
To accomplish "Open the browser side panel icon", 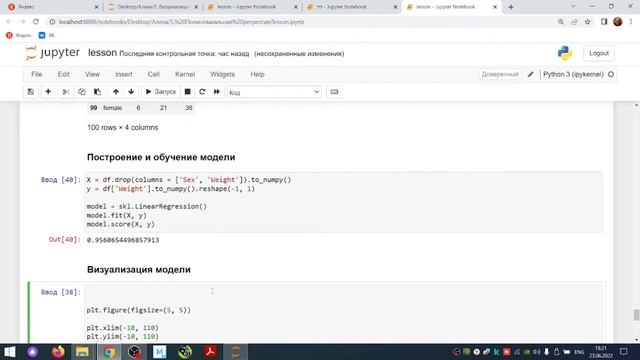I will pyautogui.click(x=604, y=22).
